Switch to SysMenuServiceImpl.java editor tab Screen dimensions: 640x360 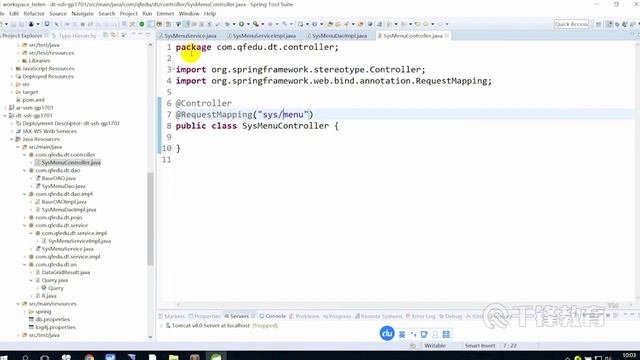[264, 36]
